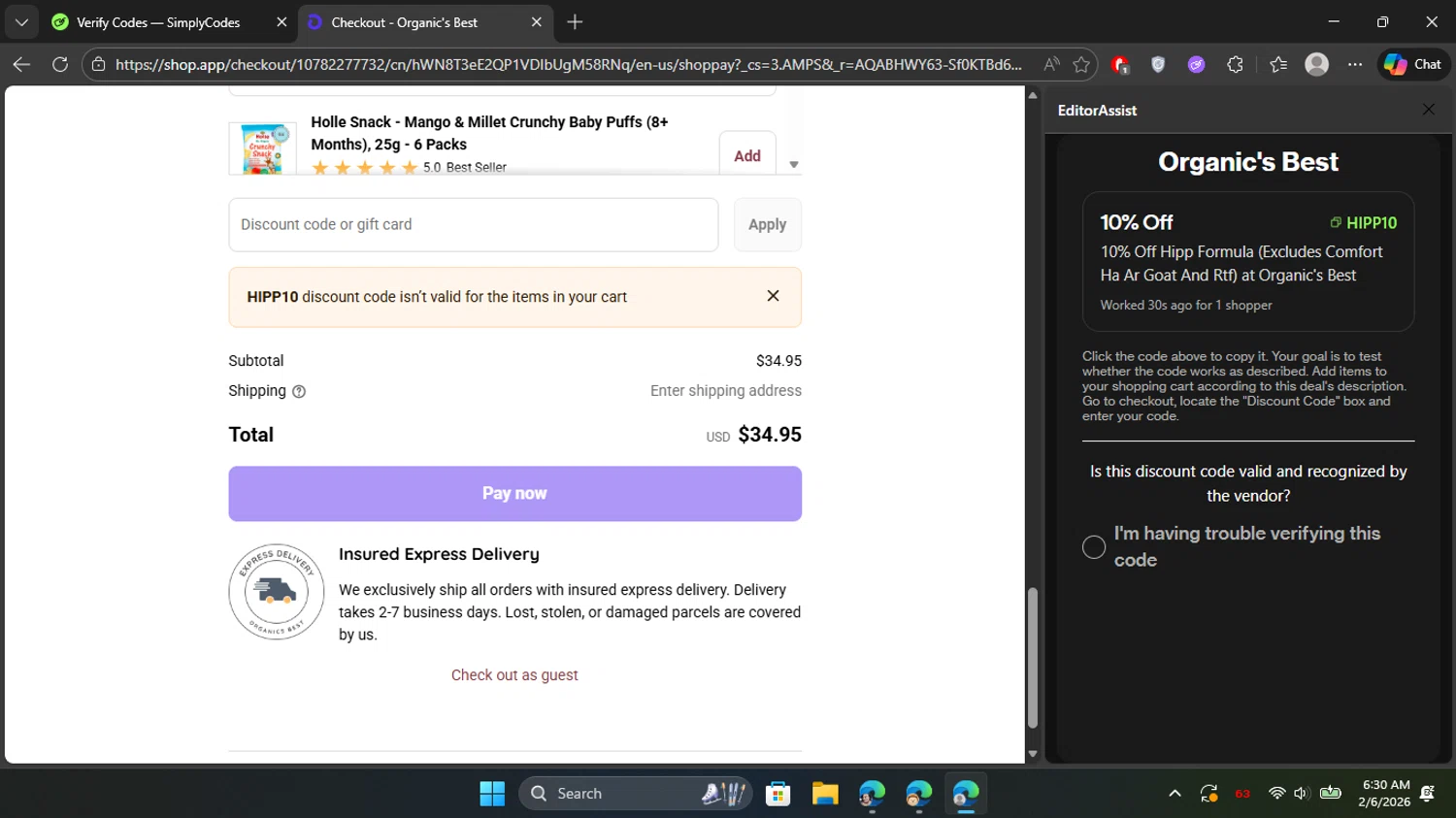Close the Verify Codes tab

point(281,22)
